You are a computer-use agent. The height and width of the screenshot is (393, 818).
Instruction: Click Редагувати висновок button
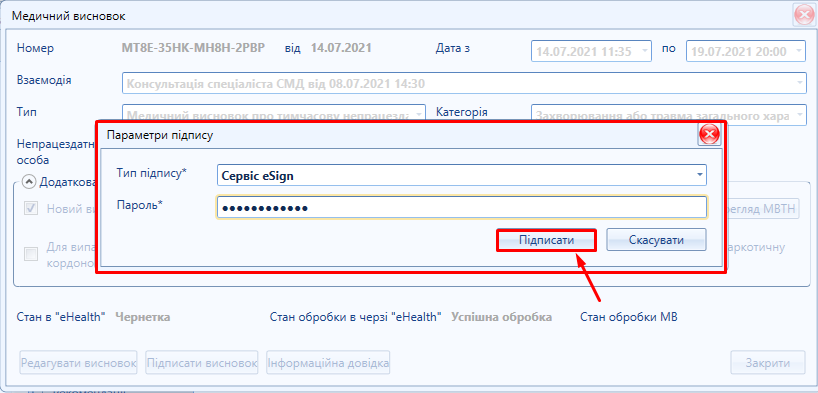pyautogui.click(x=79, y=363)
